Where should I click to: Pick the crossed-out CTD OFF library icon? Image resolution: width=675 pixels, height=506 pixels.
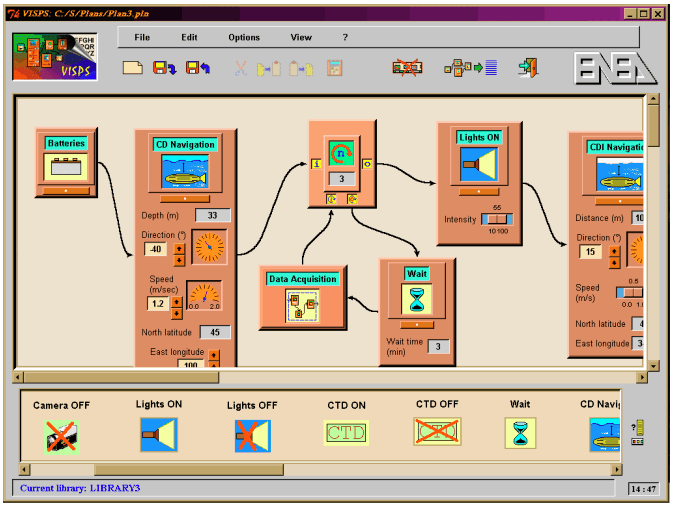[x=437, y=432]
